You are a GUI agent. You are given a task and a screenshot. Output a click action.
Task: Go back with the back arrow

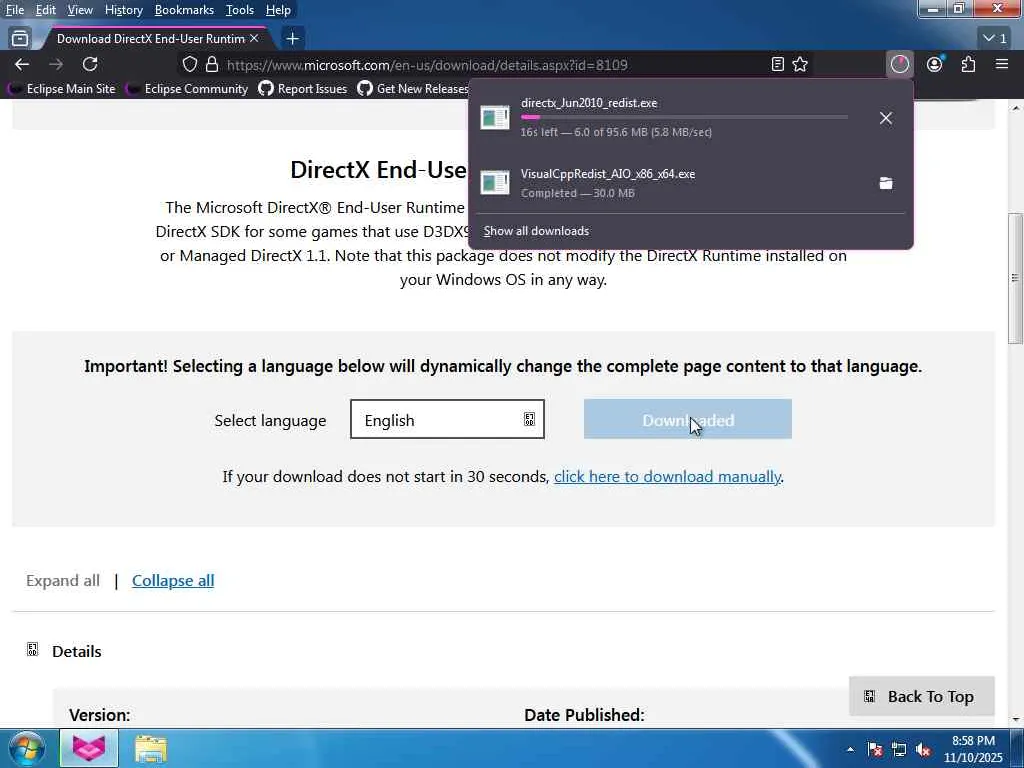pos(22,64)
